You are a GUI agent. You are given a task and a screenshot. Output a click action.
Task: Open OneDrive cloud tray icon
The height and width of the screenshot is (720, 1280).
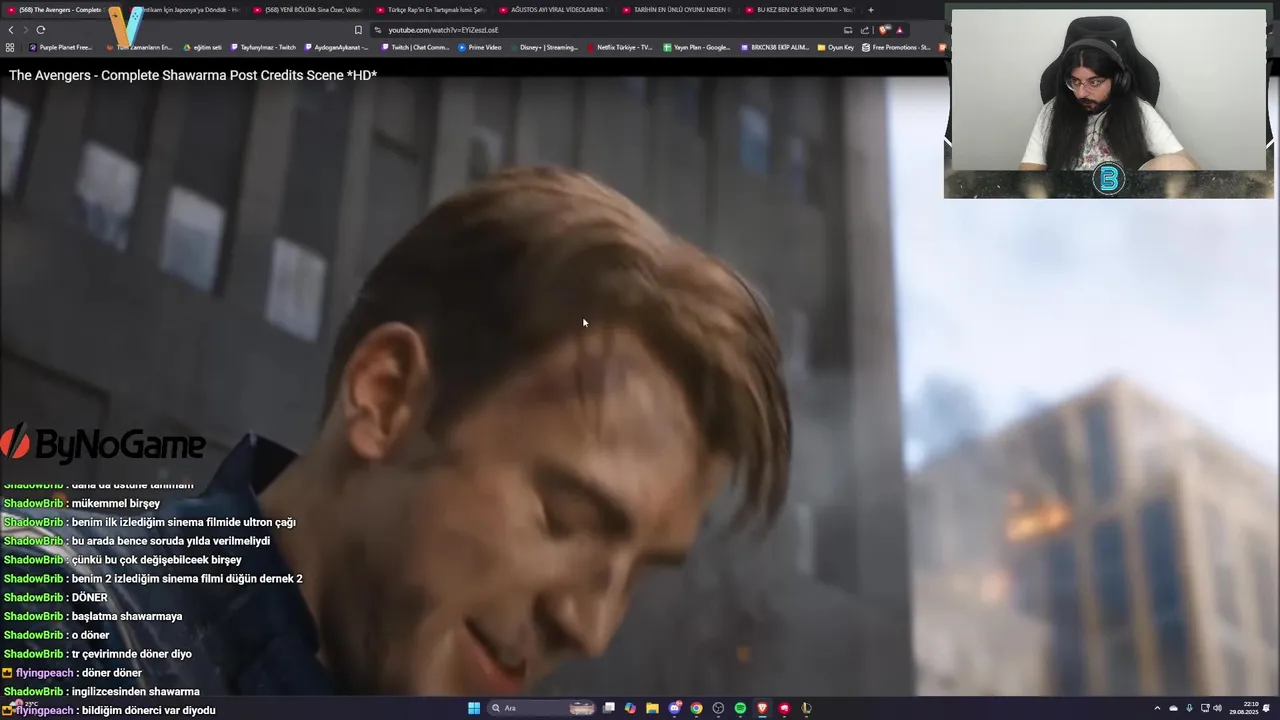(x=1173, y=708)
